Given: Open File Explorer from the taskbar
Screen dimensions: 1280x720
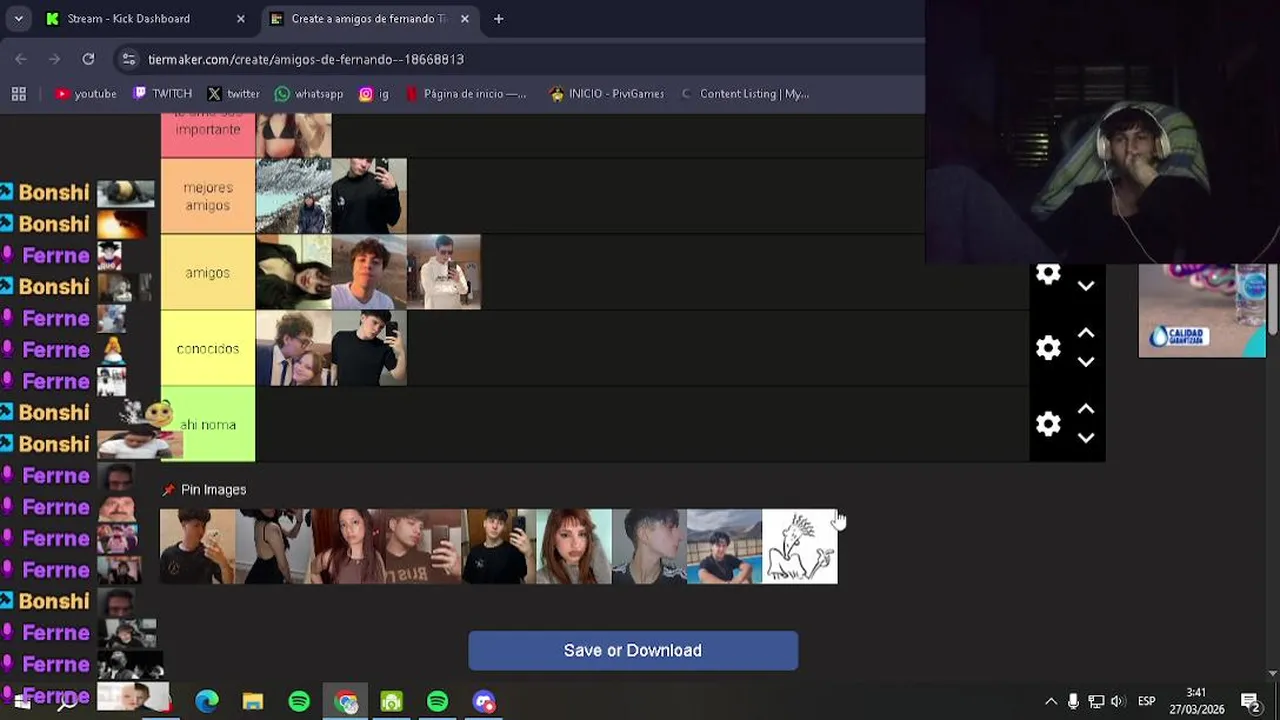Looking at the screenshot, I should 253,701.
